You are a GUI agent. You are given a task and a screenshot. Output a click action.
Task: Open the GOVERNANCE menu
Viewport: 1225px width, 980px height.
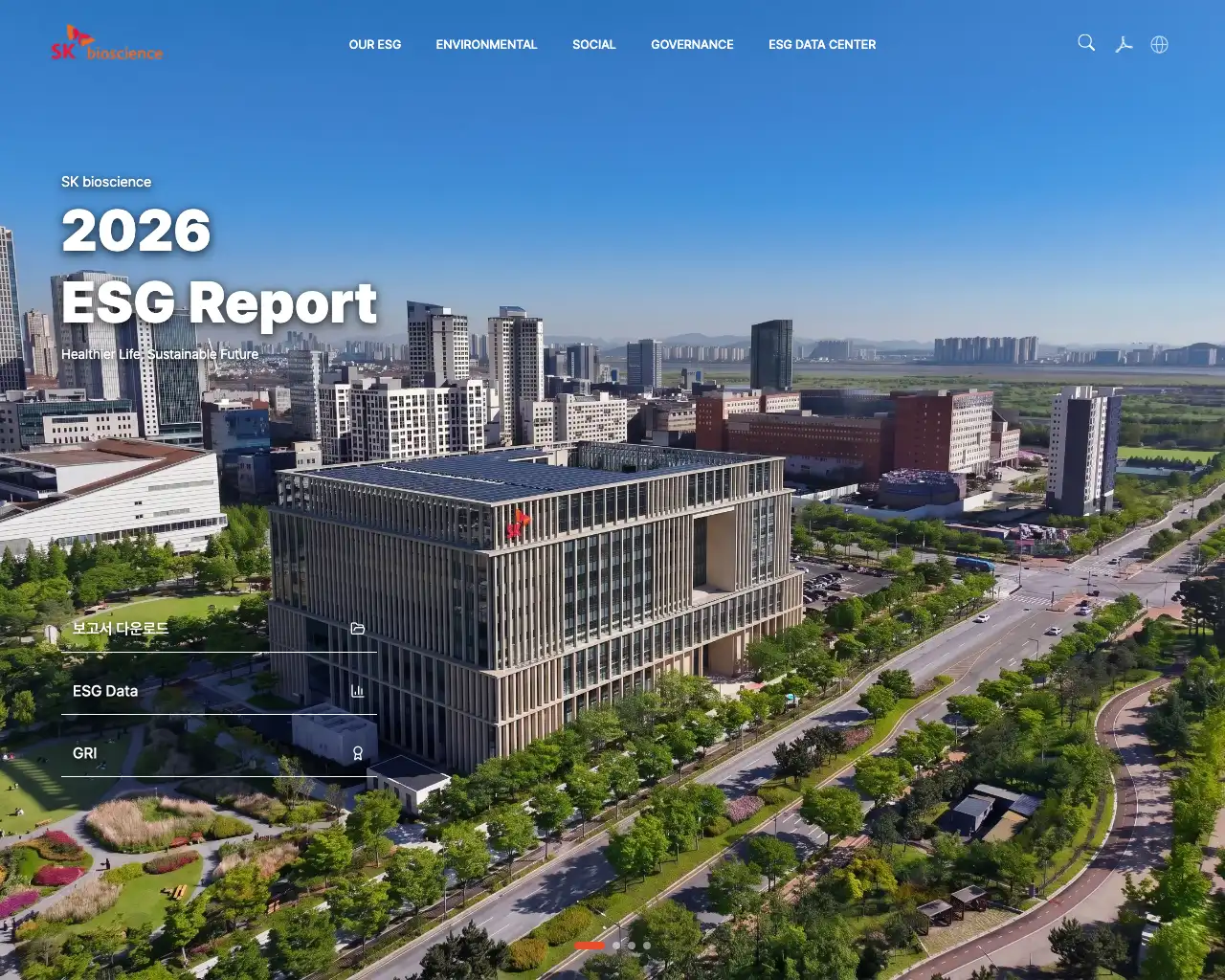[x=692, y=44]
